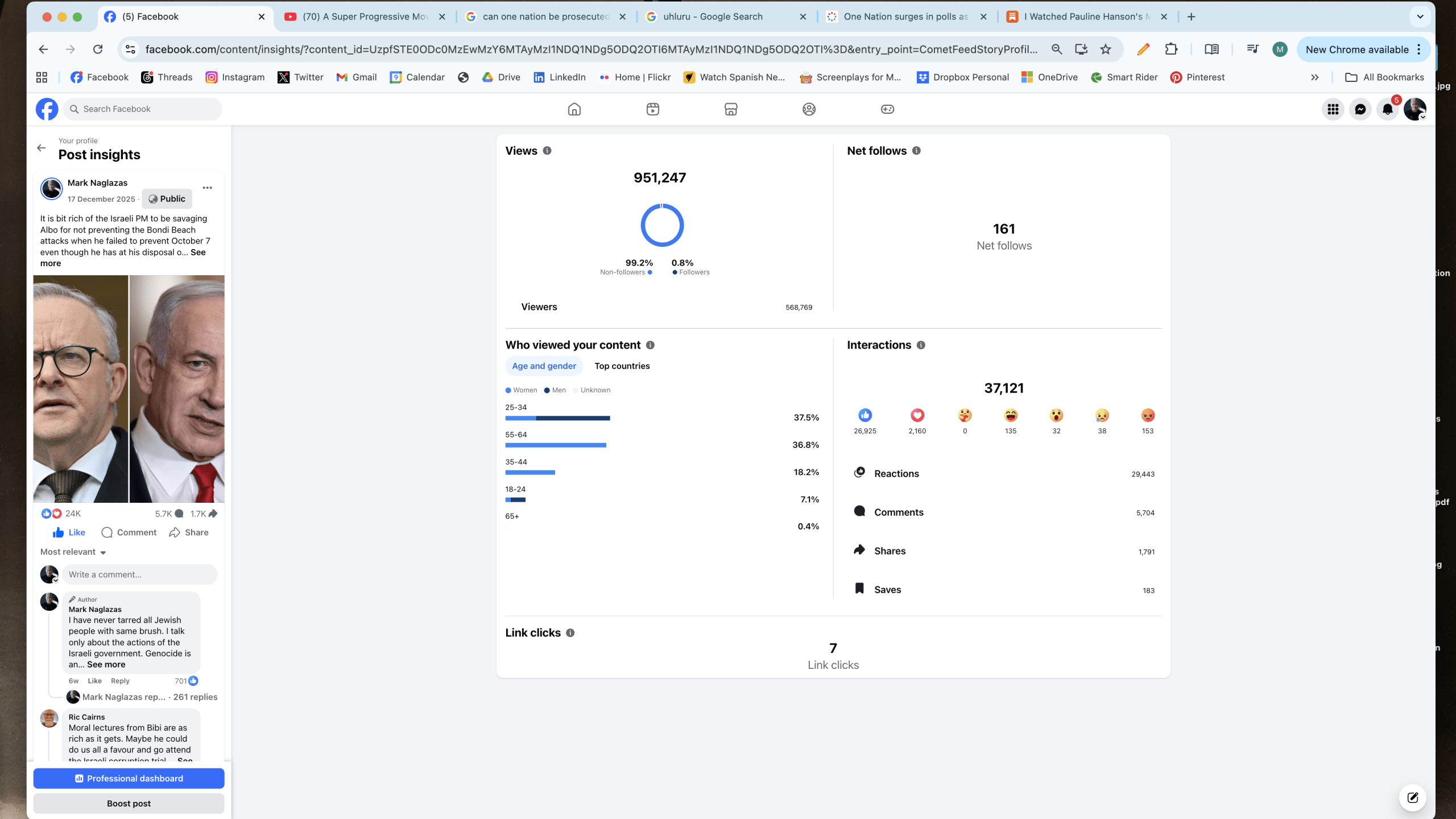Click the Views info icon
The image size is (1456, 819).
pyautogui.click(x=547, y=151)
